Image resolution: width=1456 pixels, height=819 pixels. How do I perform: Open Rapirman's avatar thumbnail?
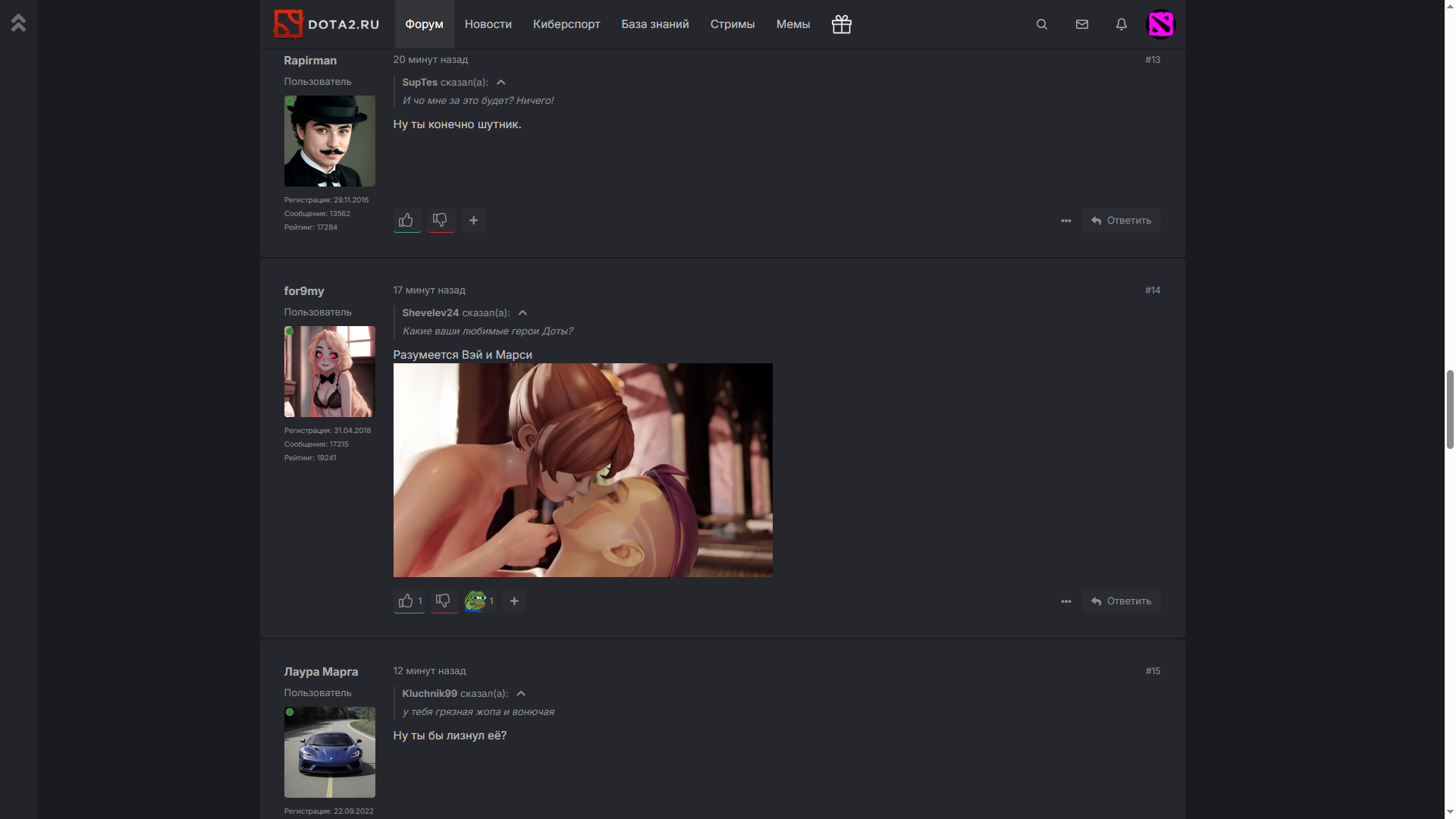[x=329, y=141]
